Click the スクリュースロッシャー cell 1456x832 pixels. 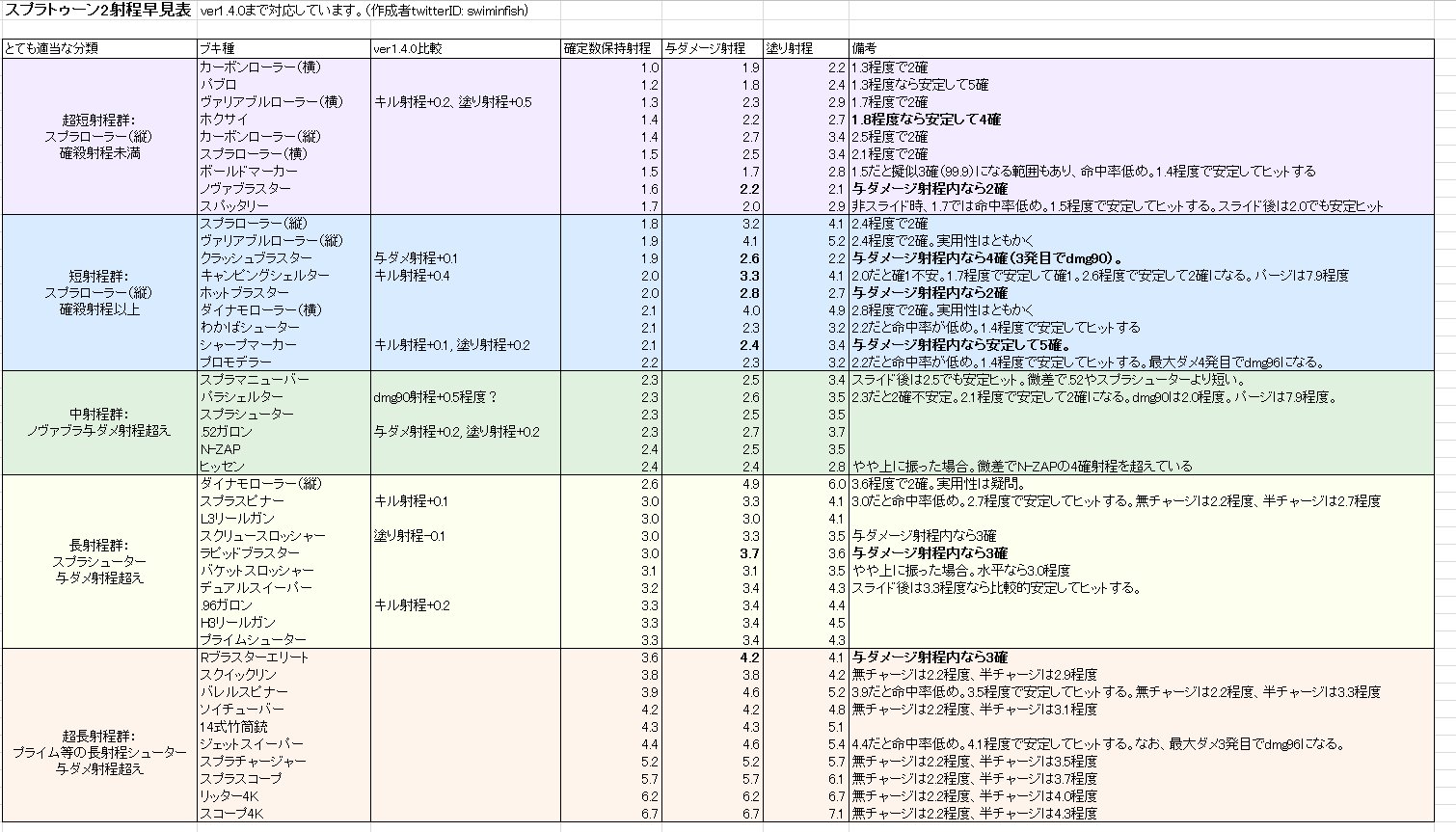coord(283,536)
